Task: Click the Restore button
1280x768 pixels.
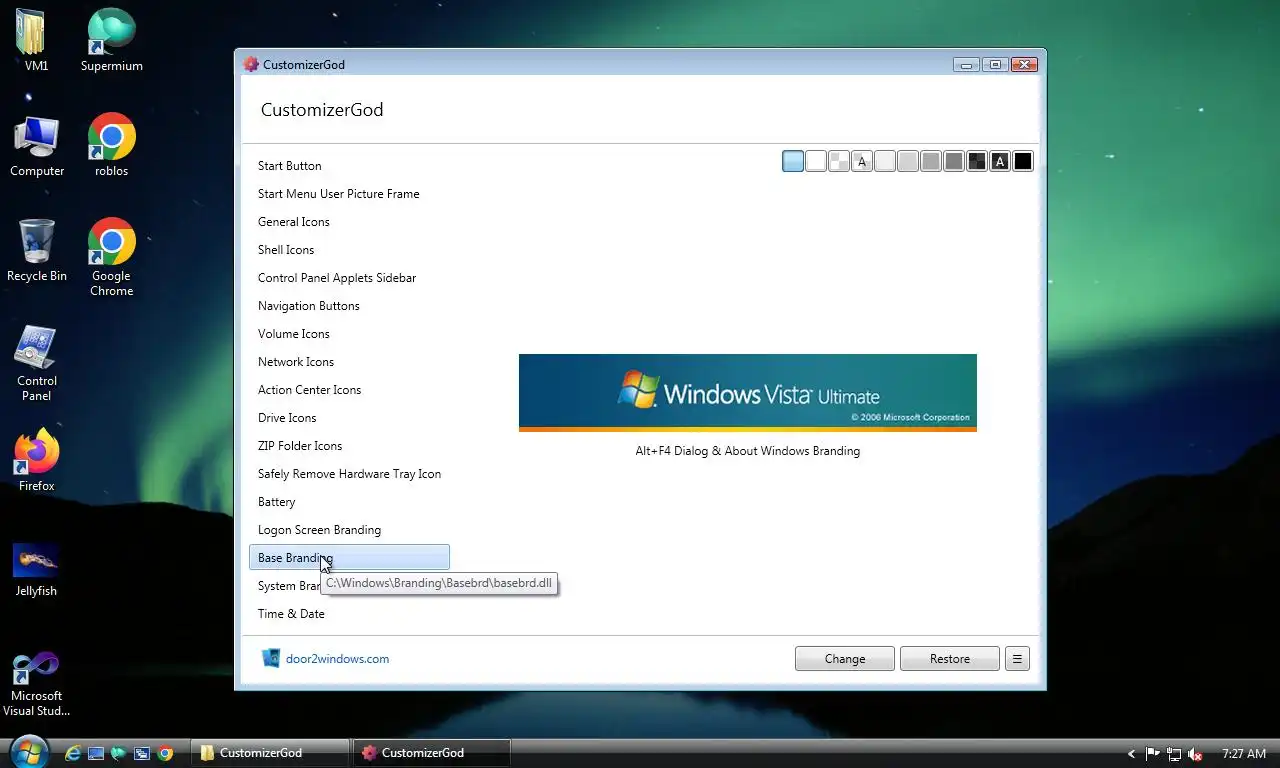Action: click(950, 659)
